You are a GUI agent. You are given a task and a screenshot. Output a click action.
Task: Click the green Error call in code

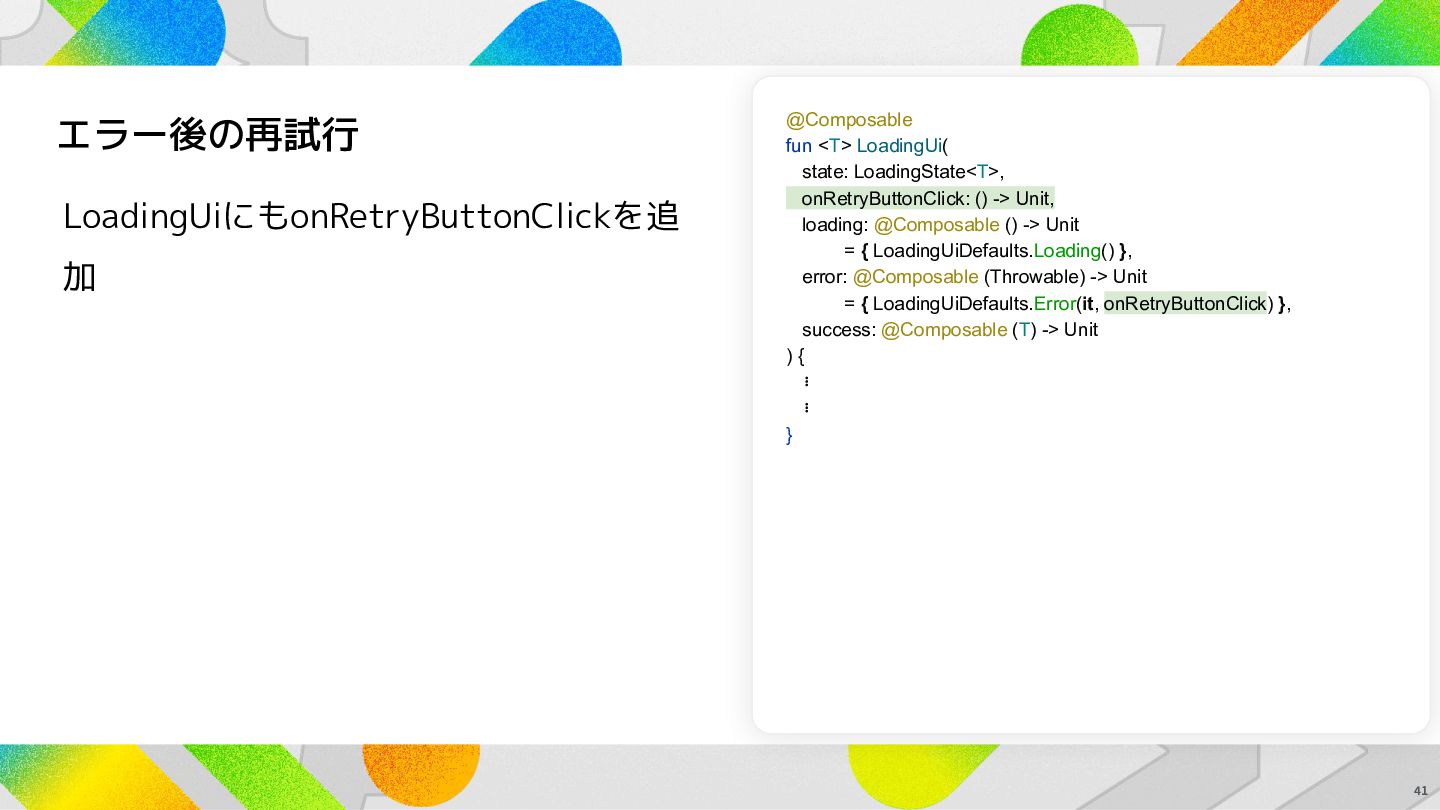pos(1054,303)
